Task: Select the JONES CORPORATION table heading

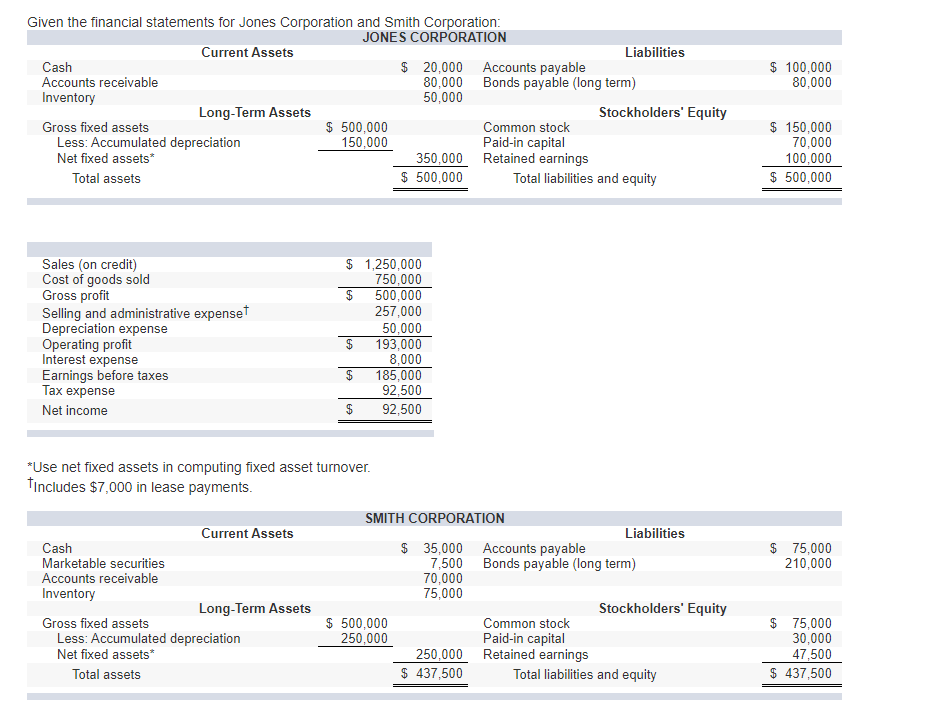Action: pos(434,38)
